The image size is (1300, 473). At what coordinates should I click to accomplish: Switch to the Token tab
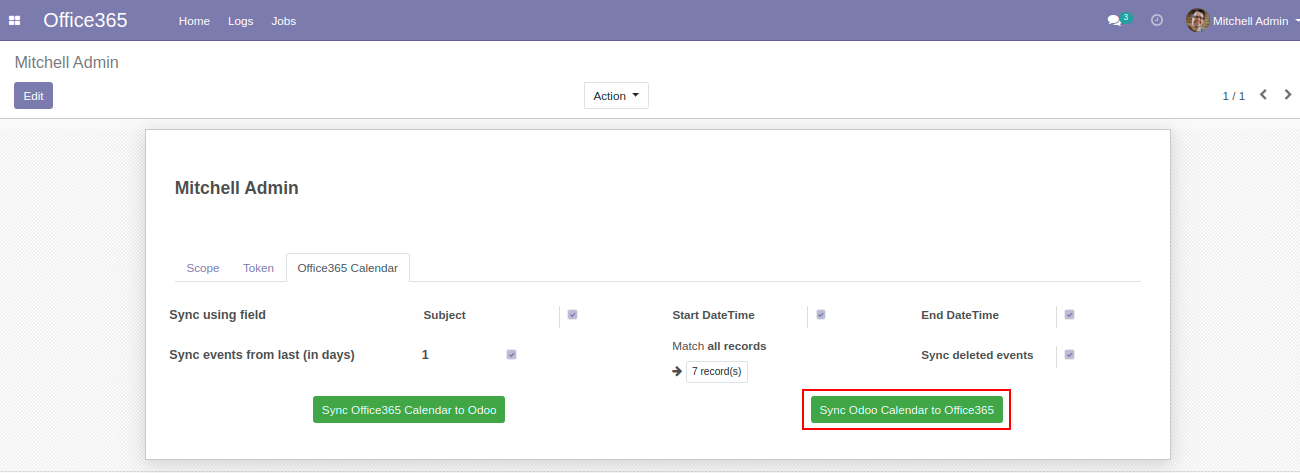click(x=258, y=268)
